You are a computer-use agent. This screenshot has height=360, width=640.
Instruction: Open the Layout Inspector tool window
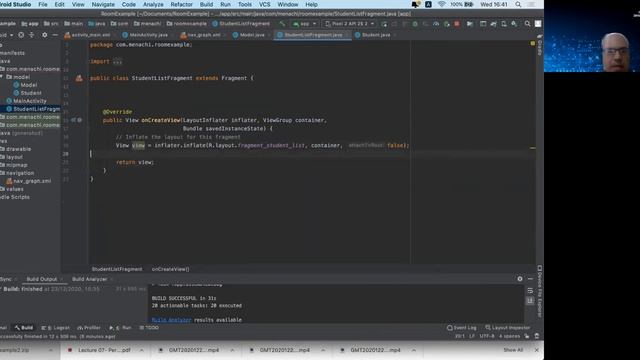tap(508, 328)
